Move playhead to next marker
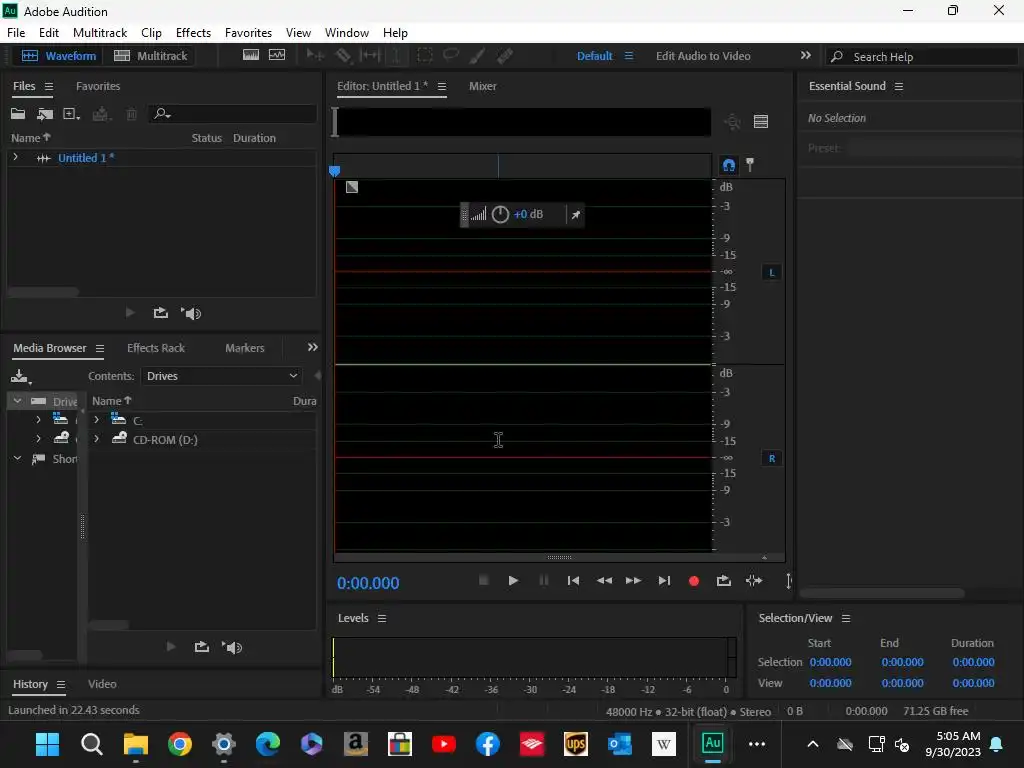The image size is (1024, 768). (664, 581)
